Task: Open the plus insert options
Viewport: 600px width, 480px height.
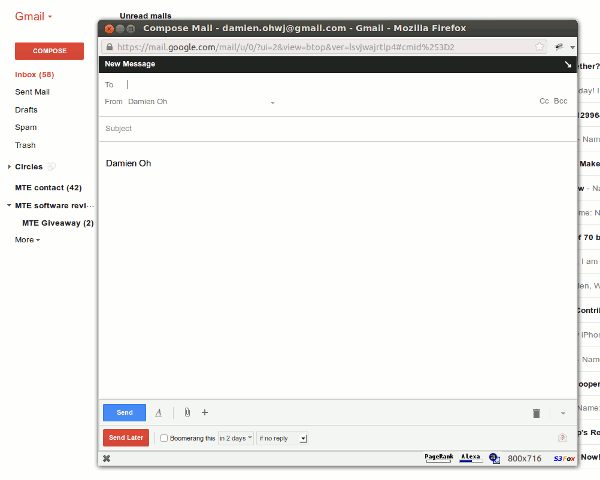Action: click(205, 412)
